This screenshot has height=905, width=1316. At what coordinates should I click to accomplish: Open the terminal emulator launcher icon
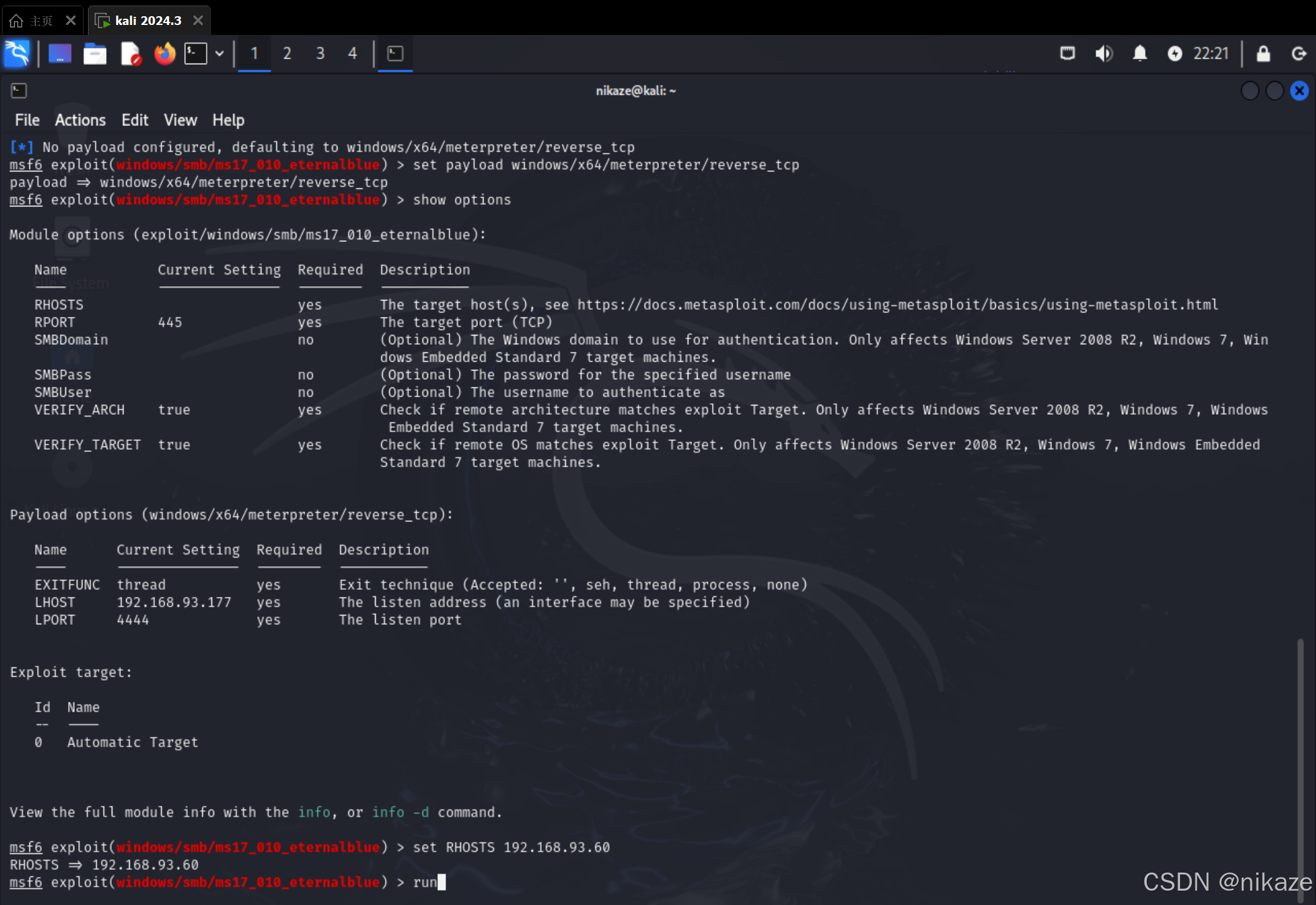(x=195, y=54)
